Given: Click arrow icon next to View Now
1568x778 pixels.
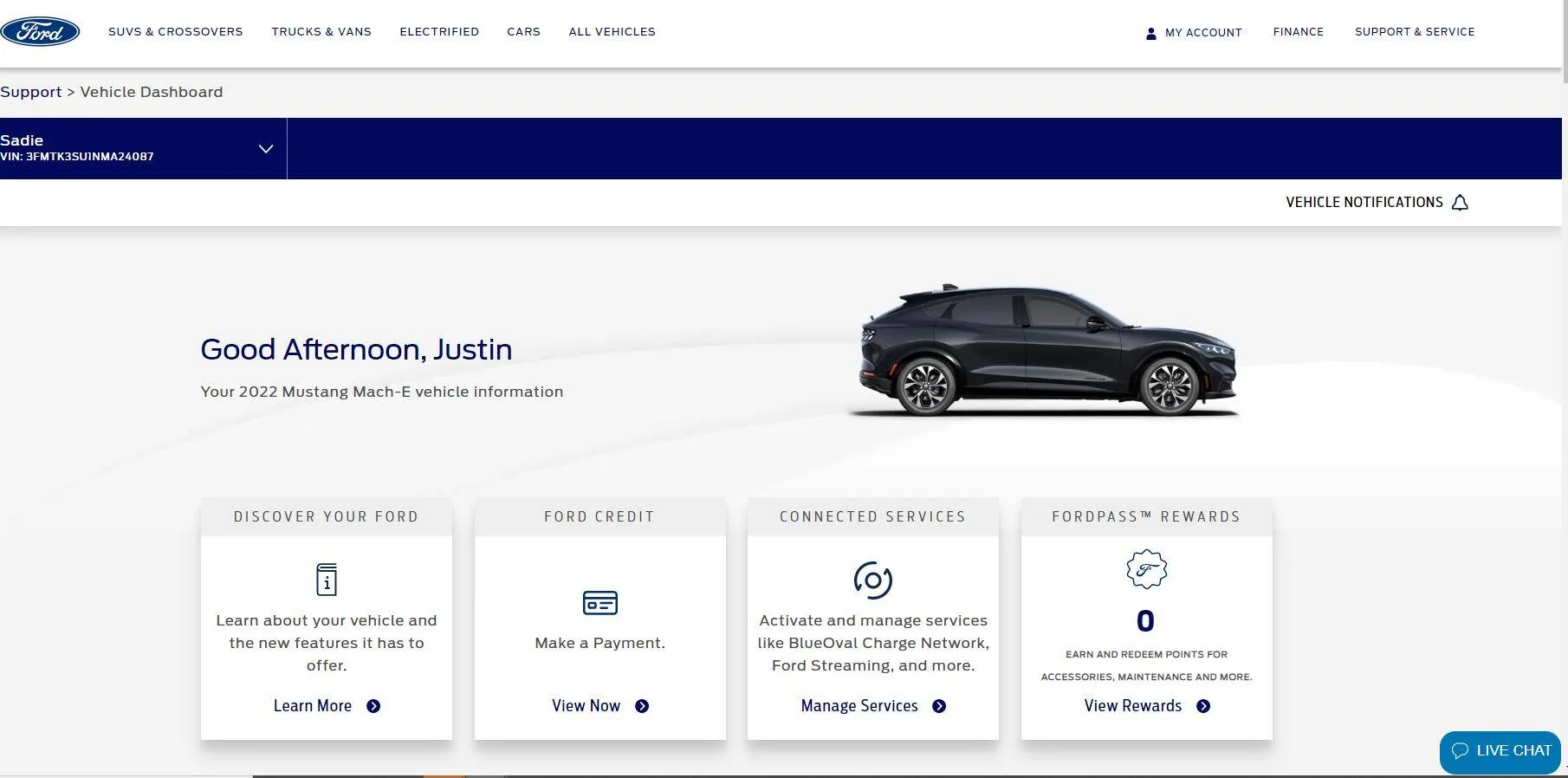Looking at the screenshot, I should [x=642, y=706].
